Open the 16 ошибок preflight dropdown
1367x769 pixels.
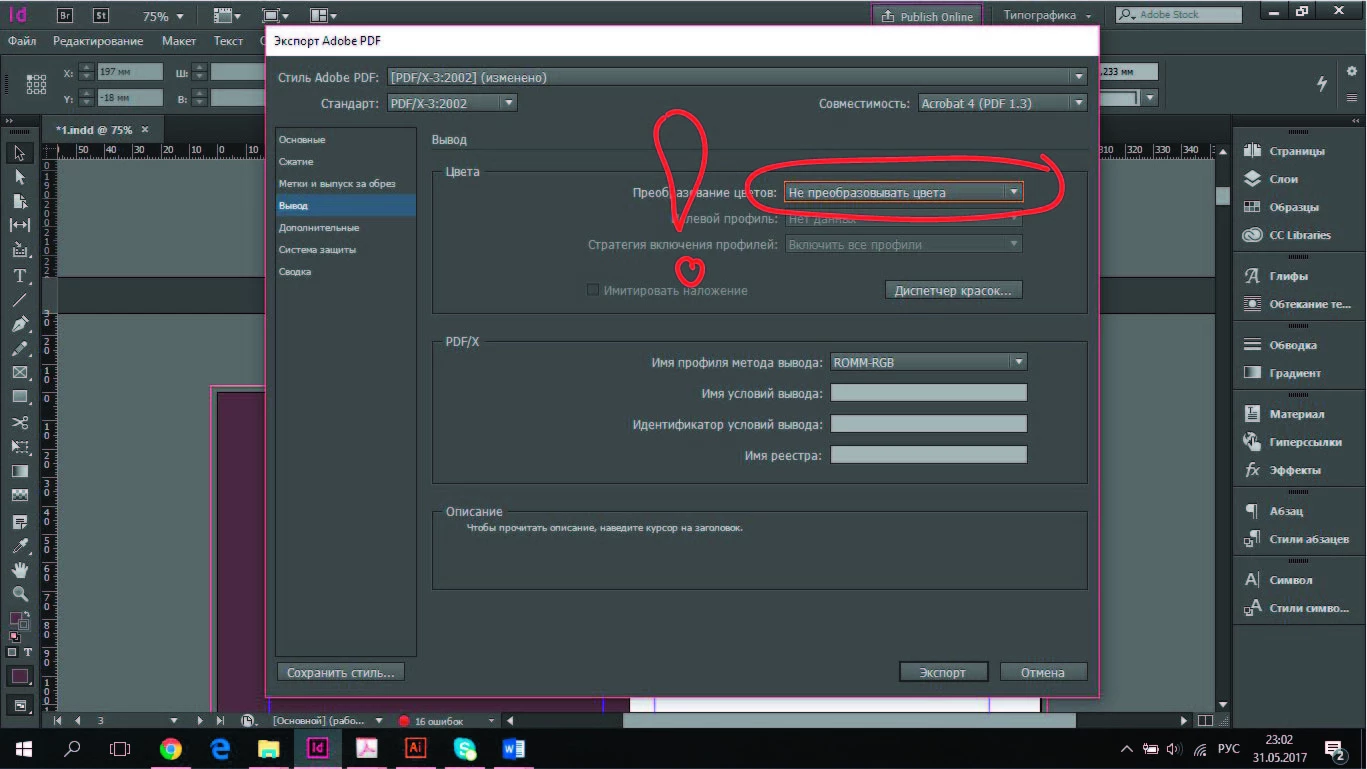click(x=491, y=720)
